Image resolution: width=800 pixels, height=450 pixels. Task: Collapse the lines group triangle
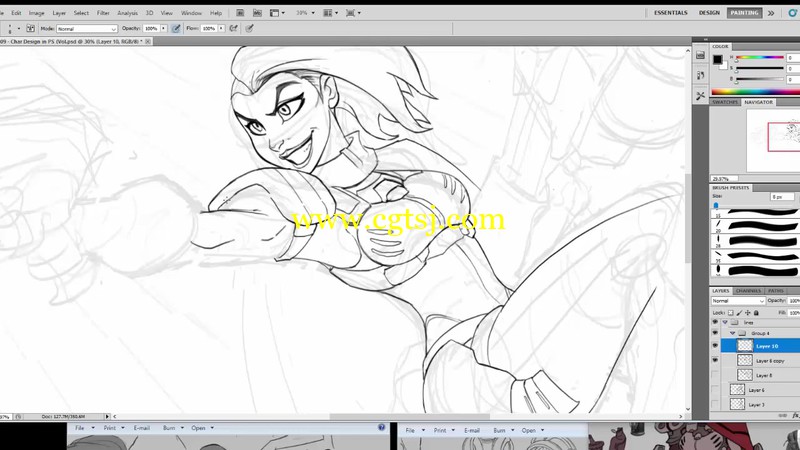pos(724,322)
